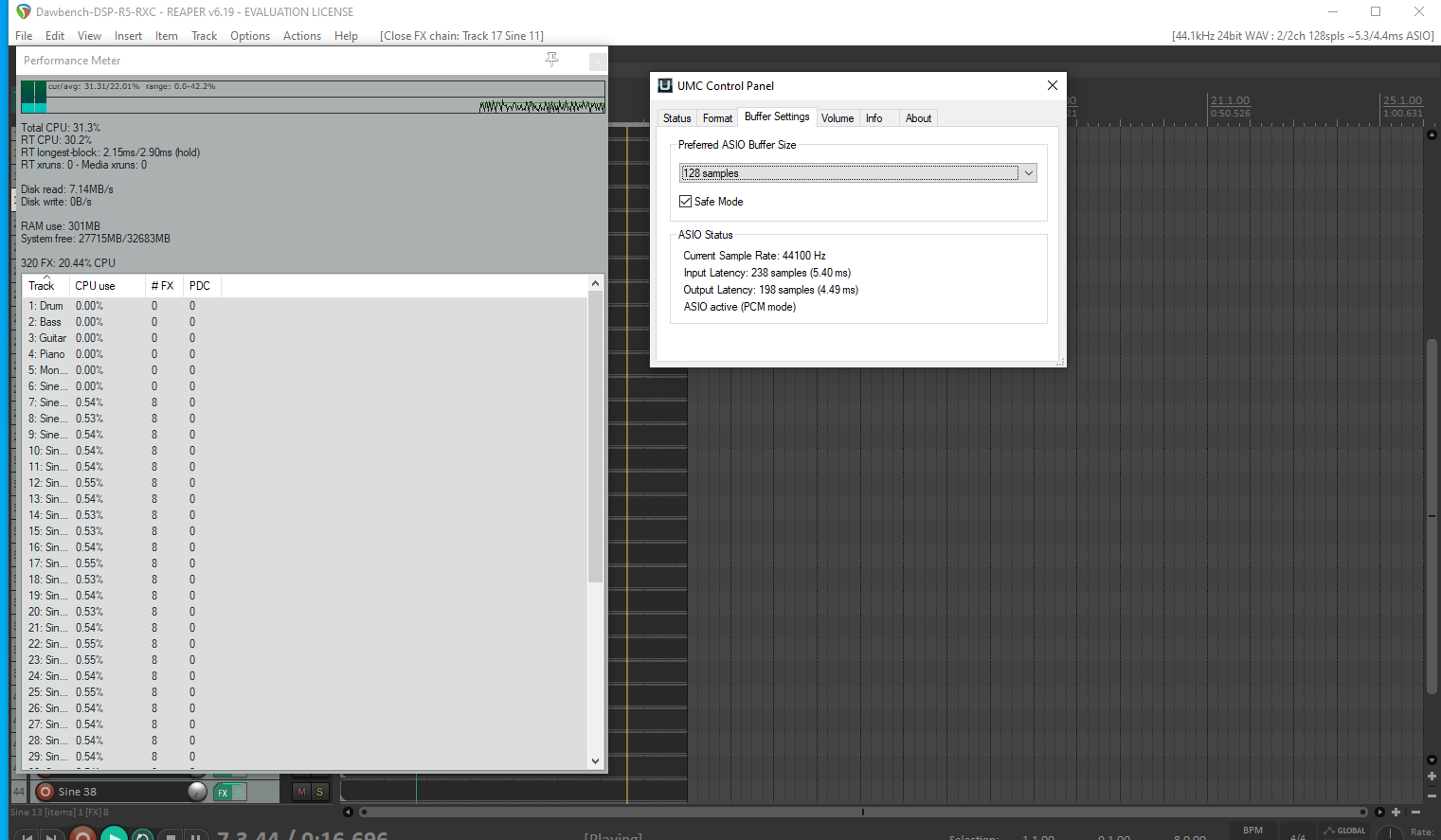
Task: Sort the performance list by # FX column
Action: click(x=164, y=286)
